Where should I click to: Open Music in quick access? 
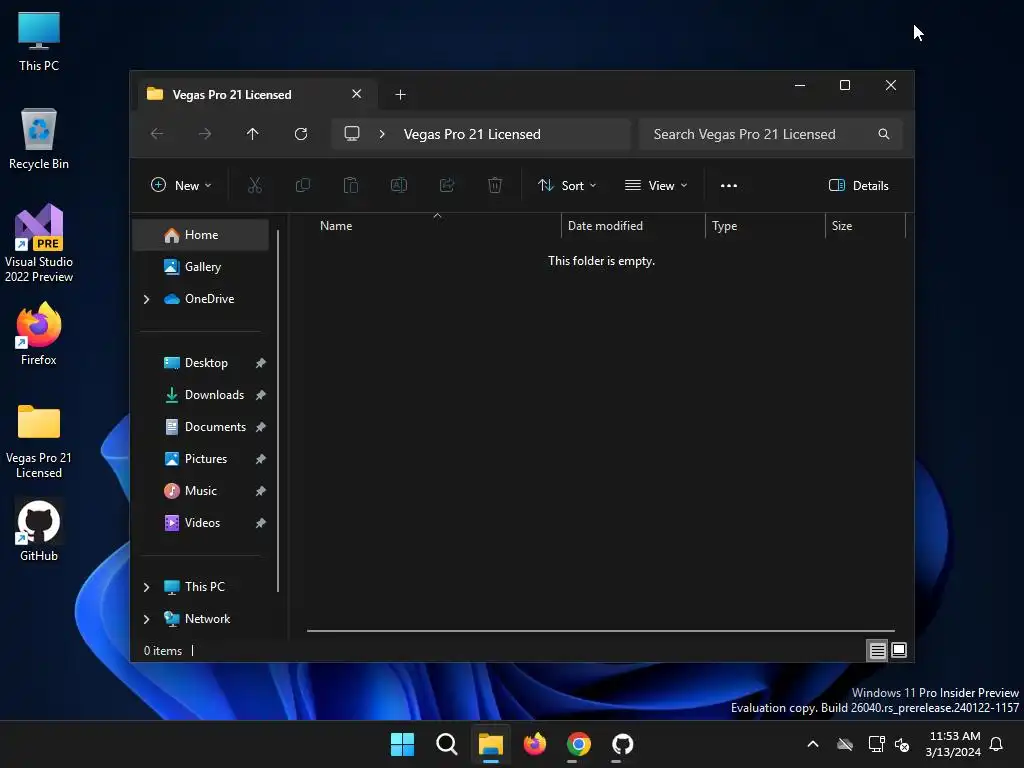200,491
